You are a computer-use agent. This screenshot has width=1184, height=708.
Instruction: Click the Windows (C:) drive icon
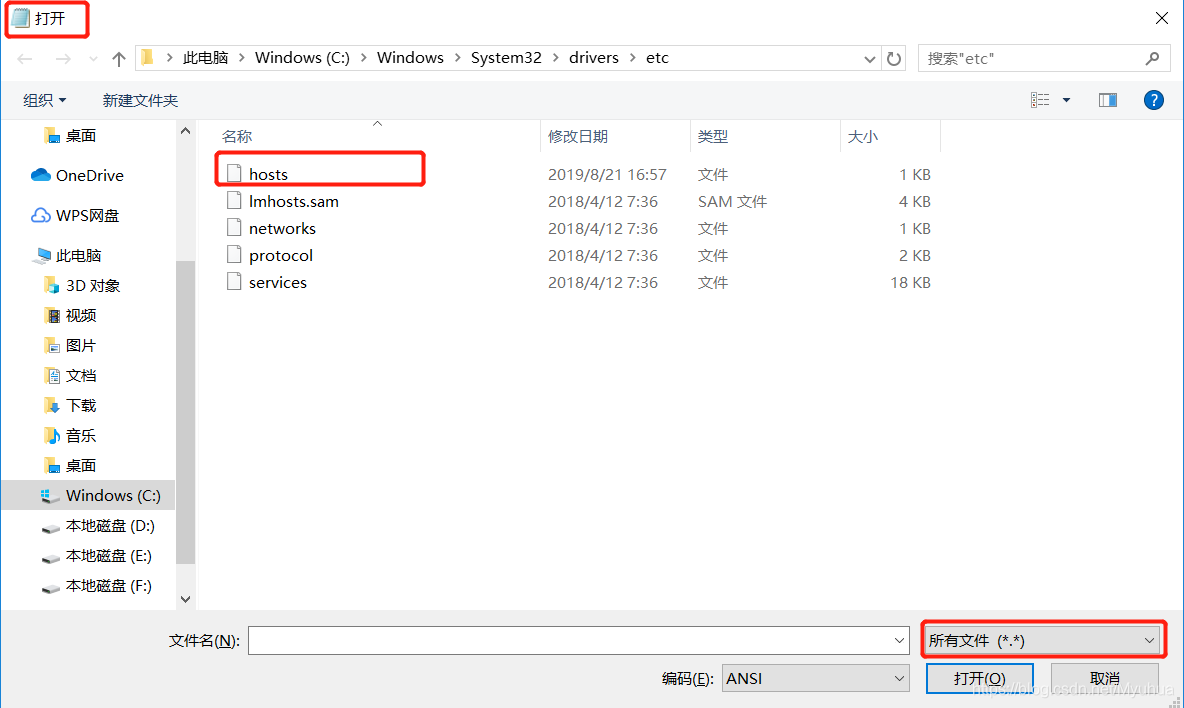pyautogui.click(x=50, y=496)
